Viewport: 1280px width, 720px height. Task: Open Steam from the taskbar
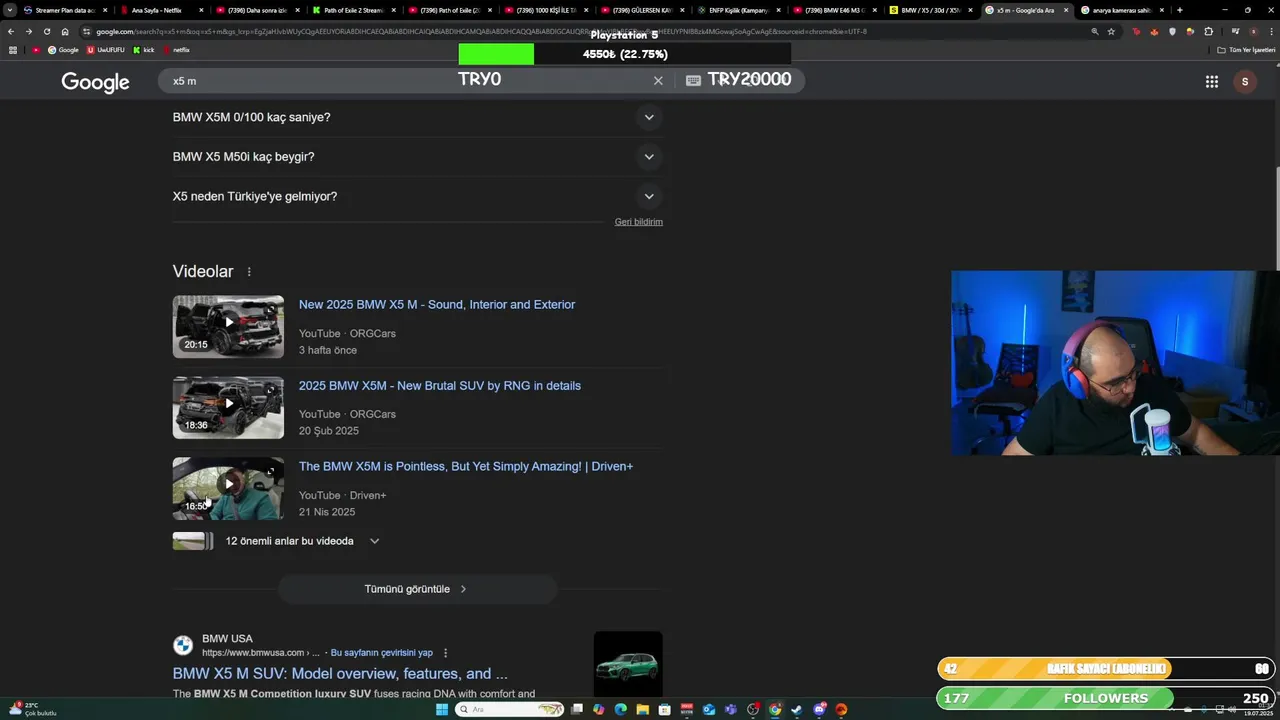[797, 710]
